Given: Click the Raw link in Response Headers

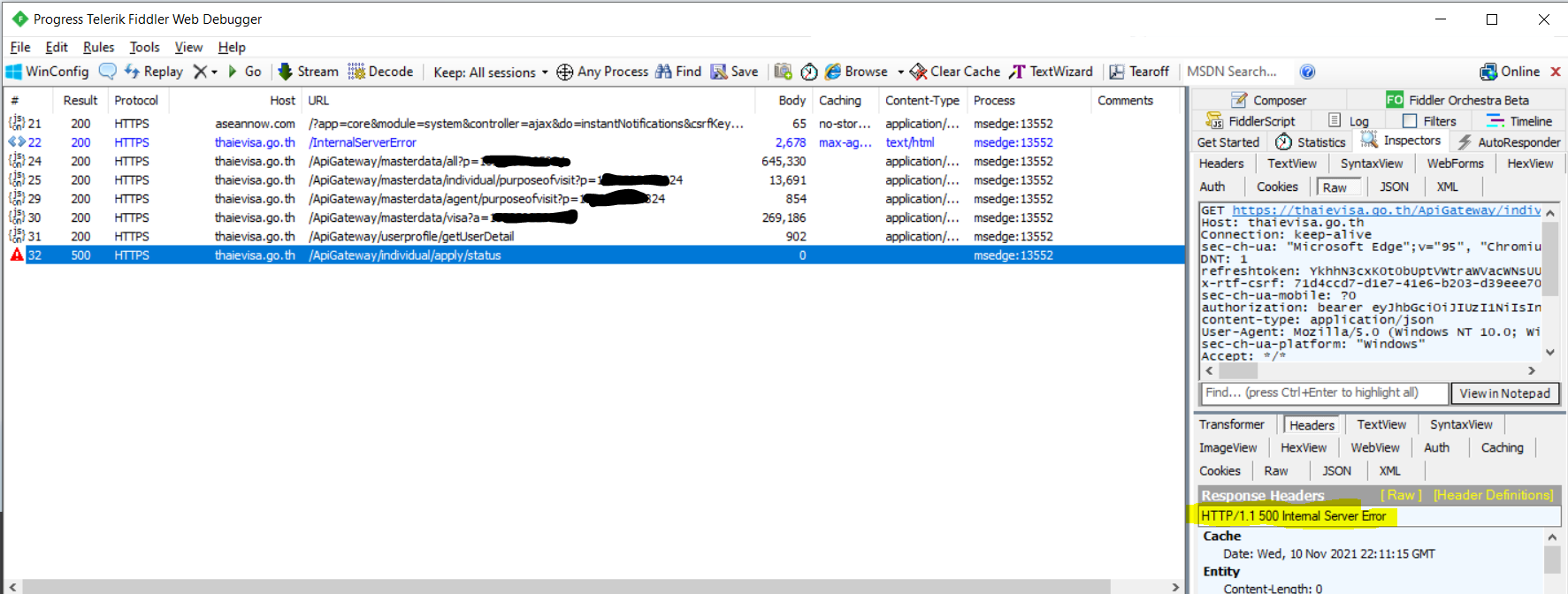Looking at the screenshot, I should (x=1401, y=495).
